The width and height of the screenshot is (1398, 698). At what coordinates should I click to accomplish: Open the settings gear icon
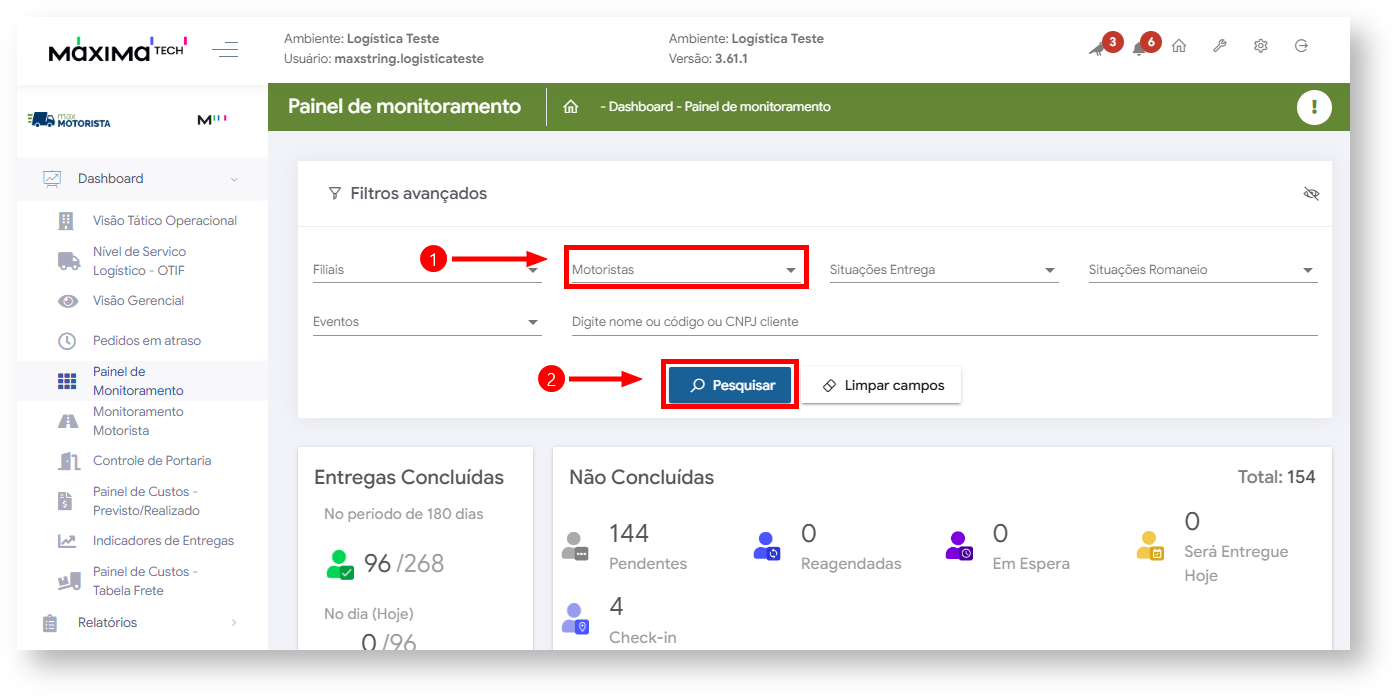pyautogui.click(x=1261, y=46)
